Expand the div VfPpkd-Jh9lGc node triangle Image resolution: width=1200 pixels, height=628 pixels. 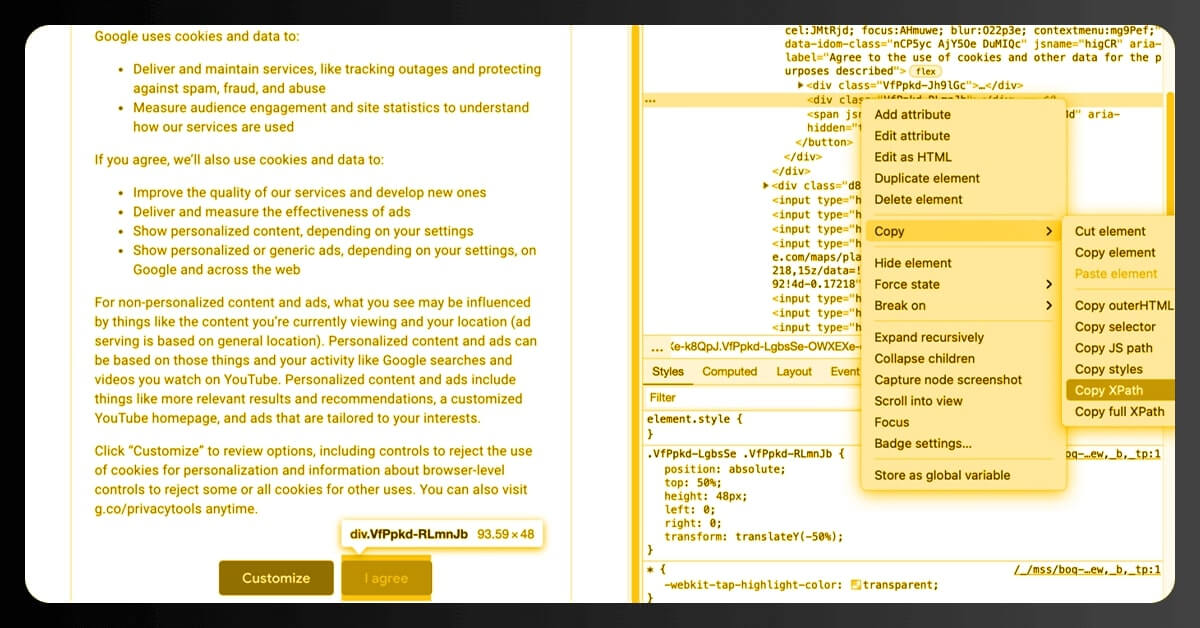tap(800, 86)
